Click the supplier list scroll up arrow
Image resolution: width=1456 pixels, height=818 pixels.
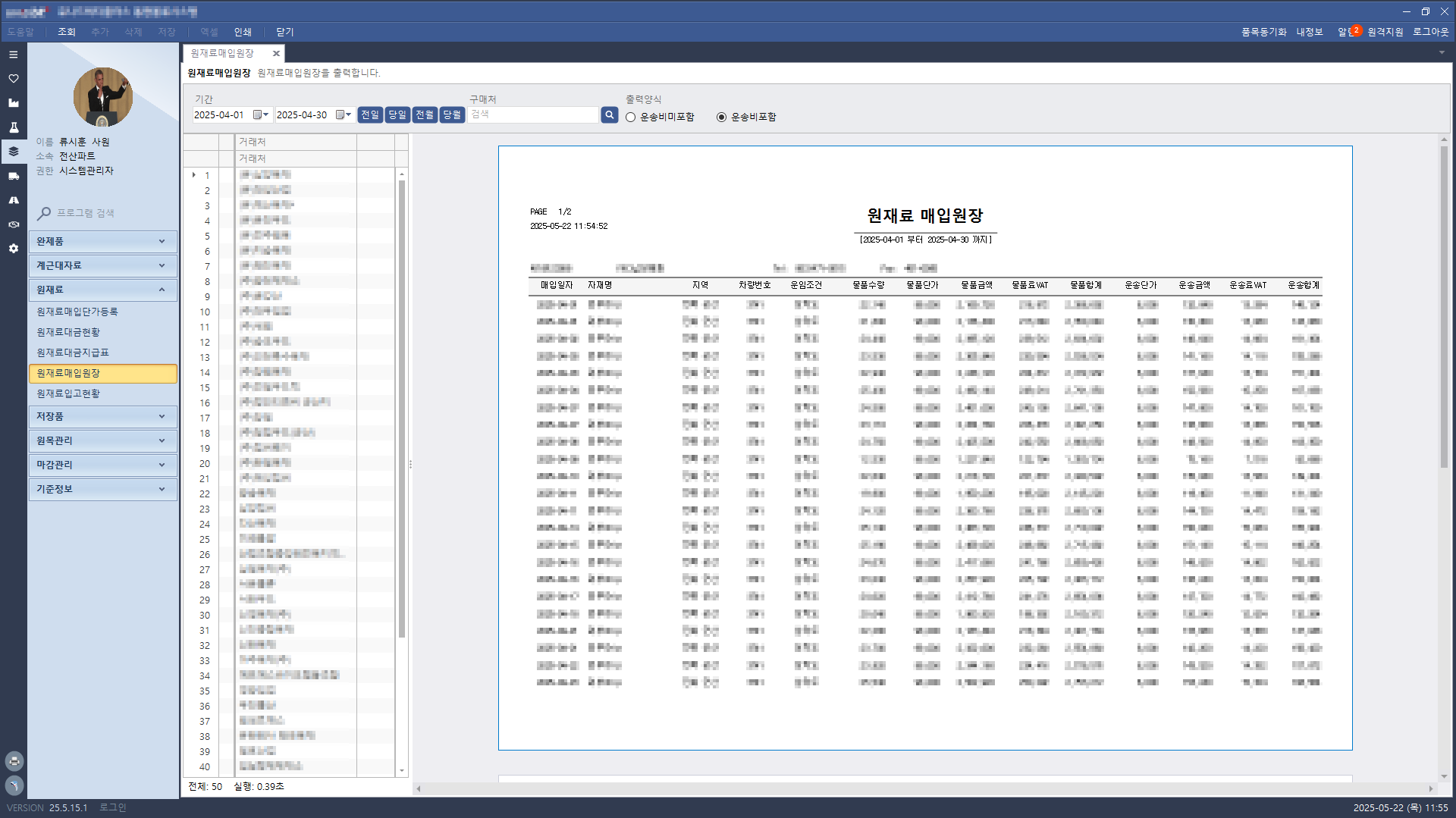(402, 174)
